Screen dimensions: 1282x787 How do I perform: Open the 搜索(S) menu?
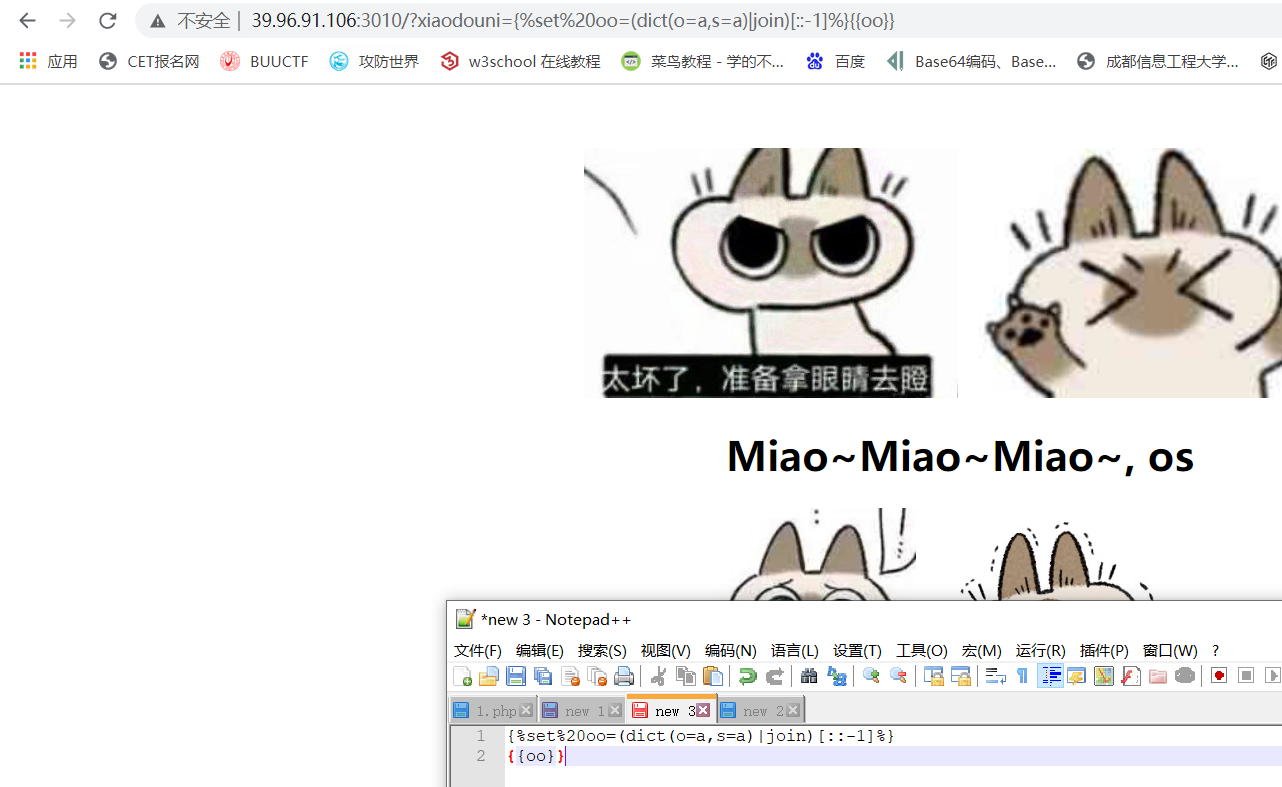click(602, 650)
